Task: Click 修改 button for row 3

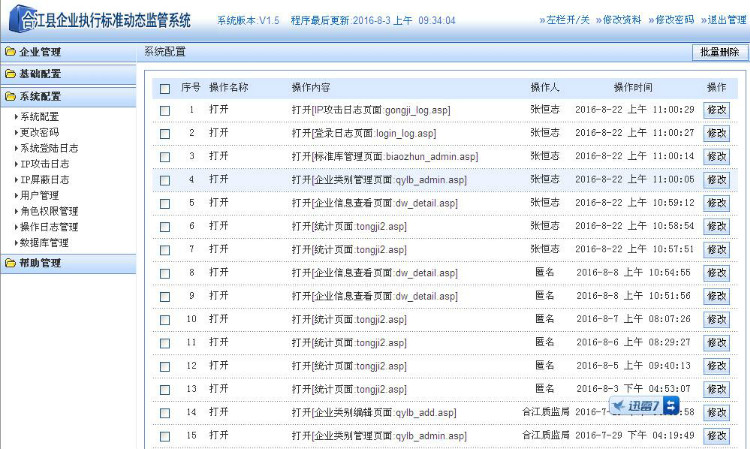Action: 717,156
